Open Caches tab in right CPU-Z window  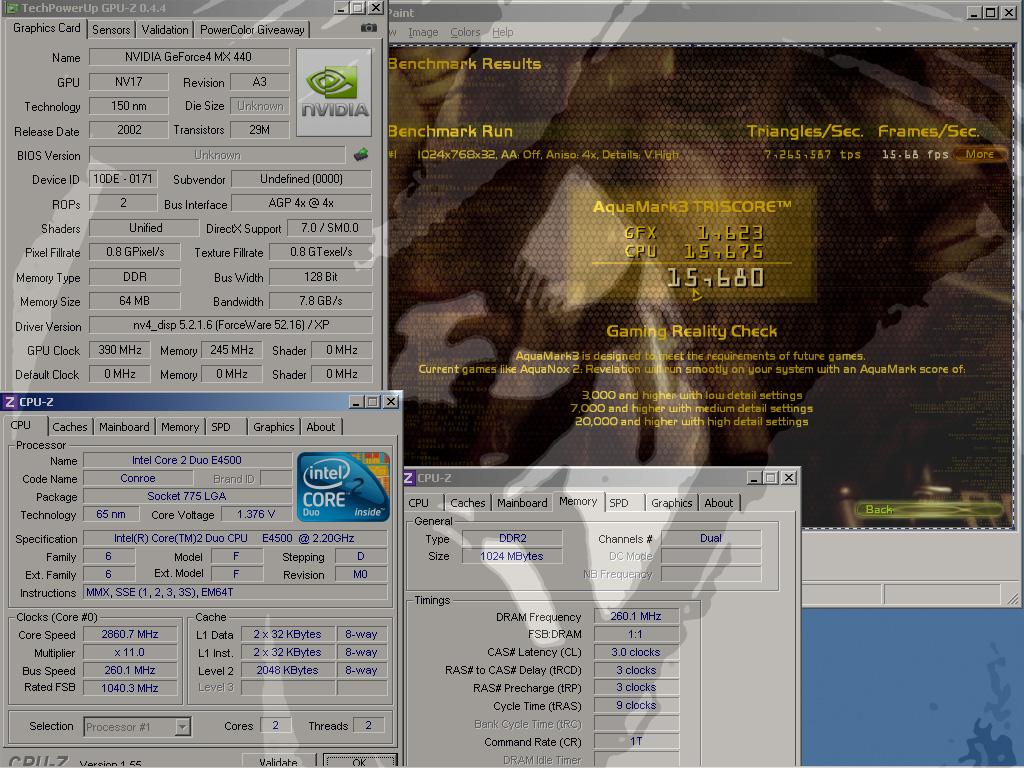point(468,503)
